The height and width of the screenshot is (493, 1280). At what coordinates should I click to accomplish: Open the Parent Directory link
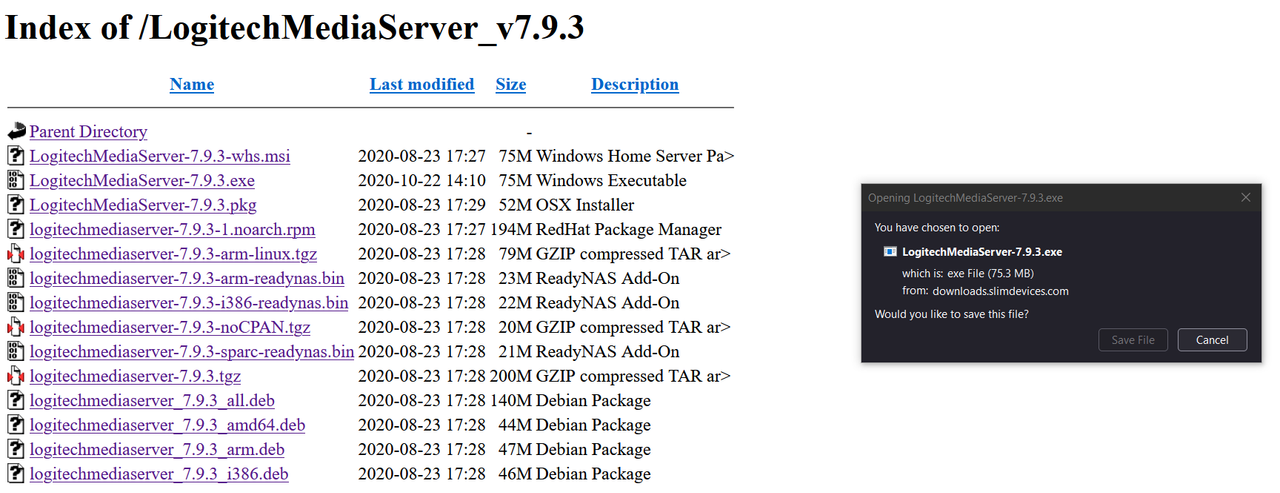88,131
